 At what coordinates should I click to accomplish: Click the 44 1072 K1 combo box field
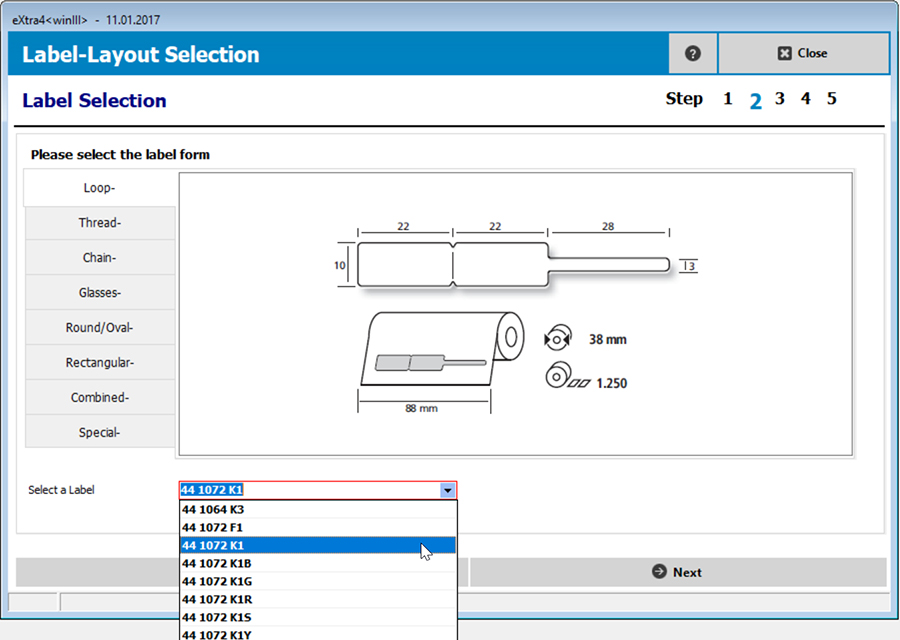click(300, 490)
